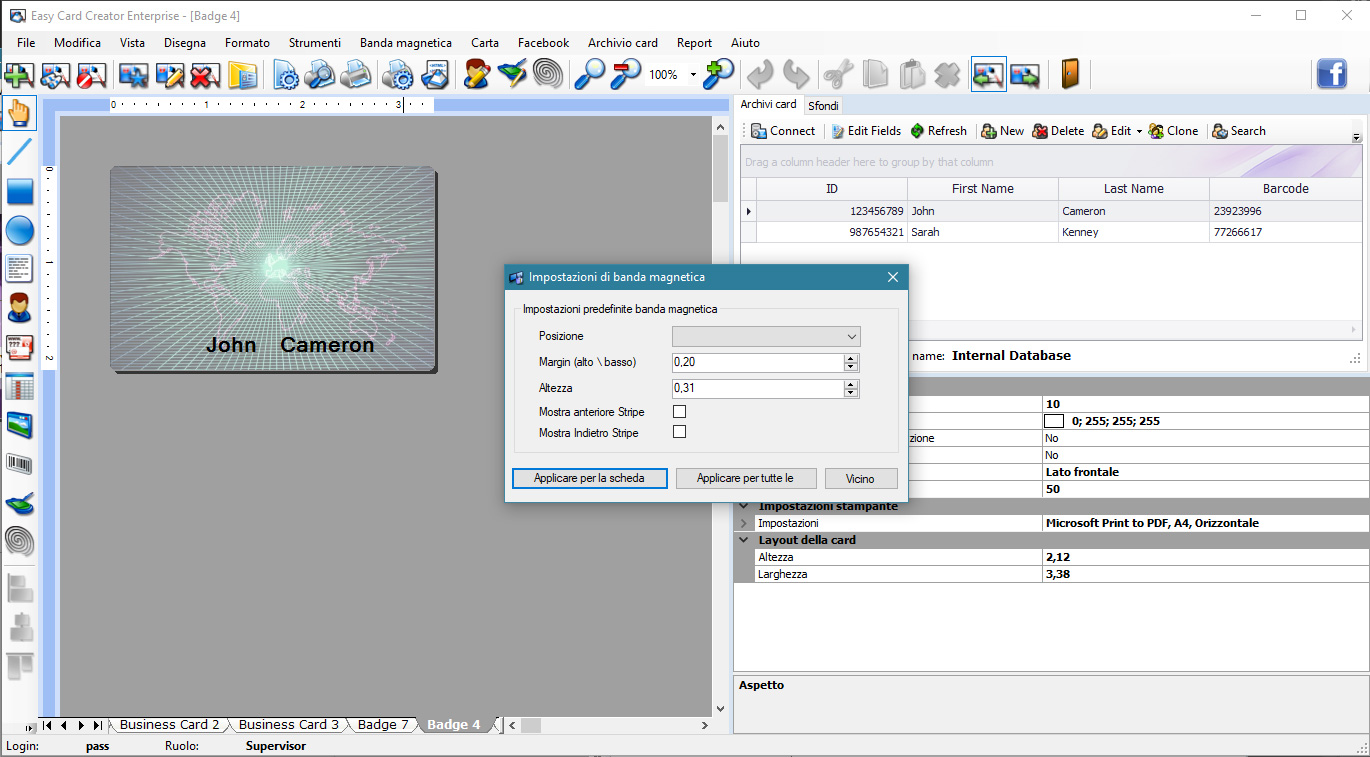Click the zoom out magnifier icon
The image size is (1370, 757).
click(626, 75)
